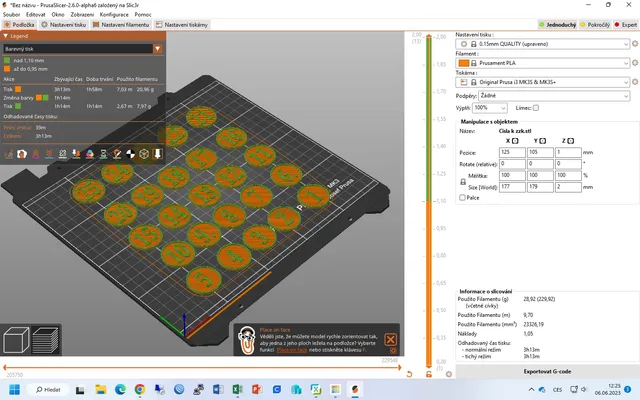Open the Barevný tisk view type dropdown
Screen dimensions: 640x400
pyautogui.click(x=158, y=49)
